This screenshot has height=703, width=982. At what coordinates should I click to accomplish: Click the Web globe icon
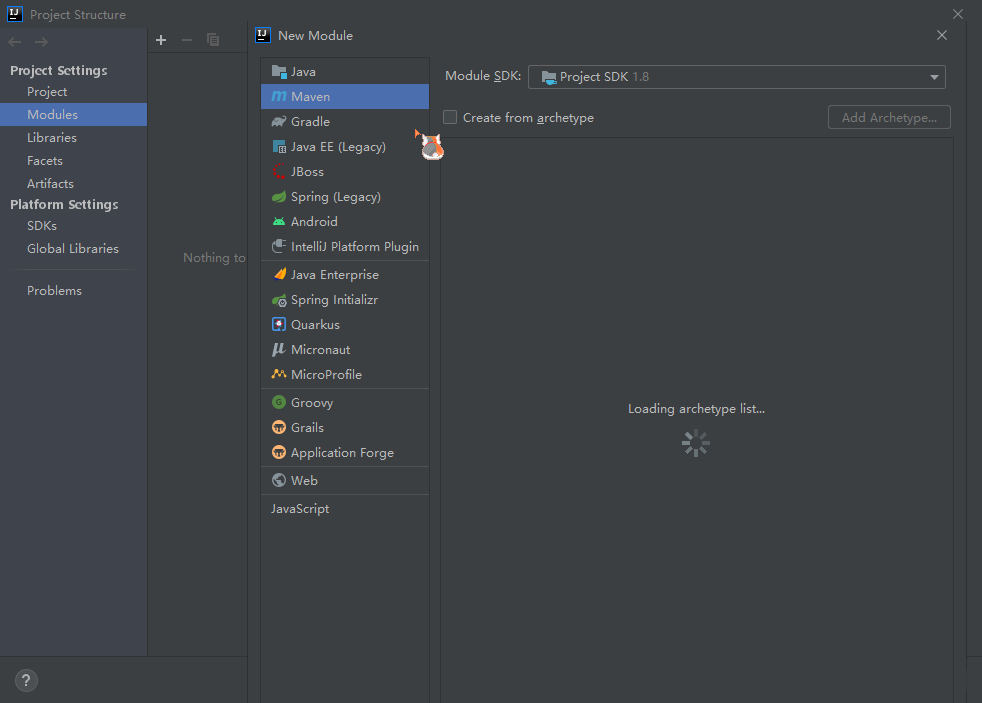coord(279,480)
